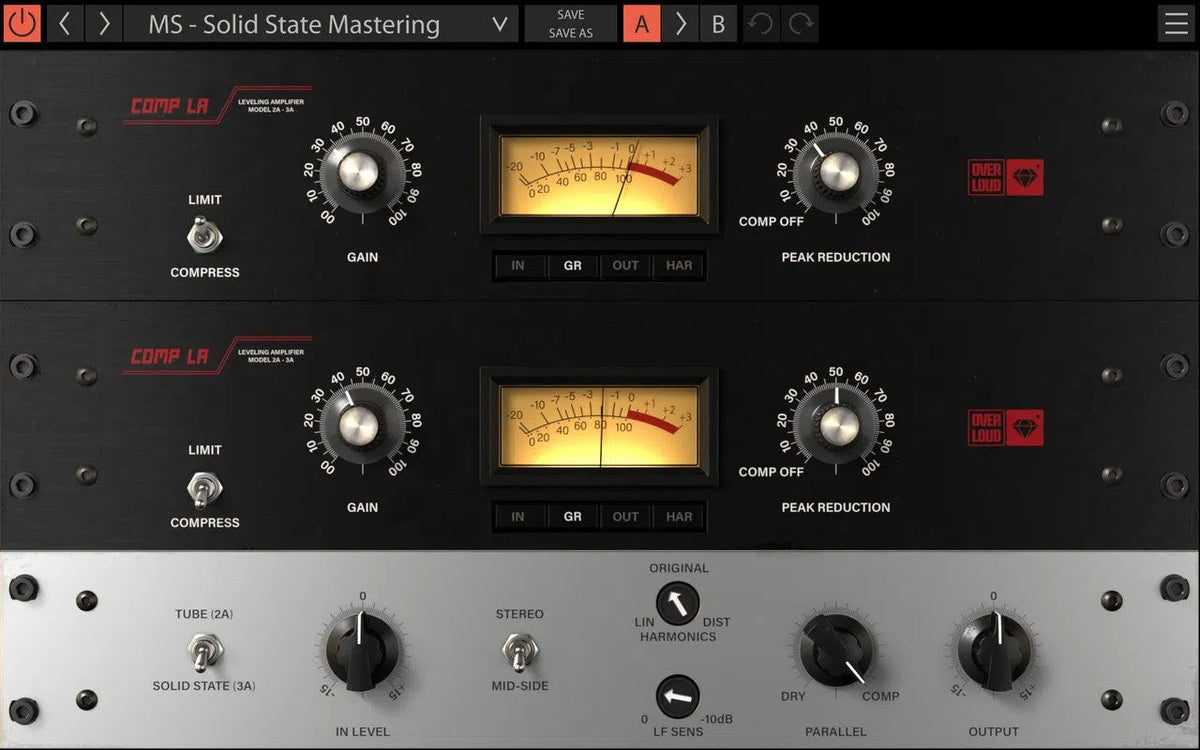1200x750 pixels.
Task: Toggle Tube (2A) / Solid State (3A) switch
Action: [205, 652]
